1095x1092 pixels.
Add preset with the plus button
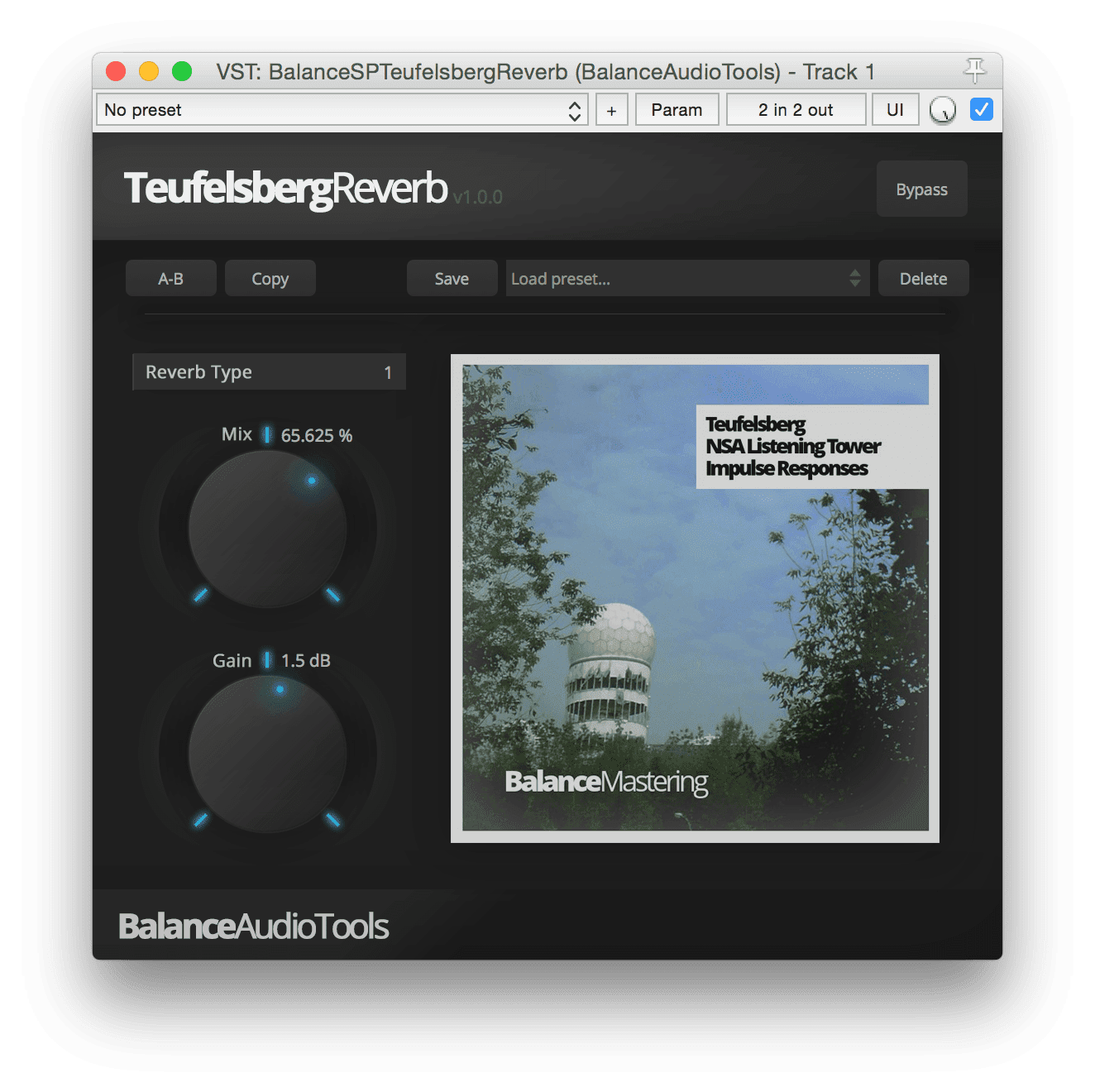pos(611,110)
